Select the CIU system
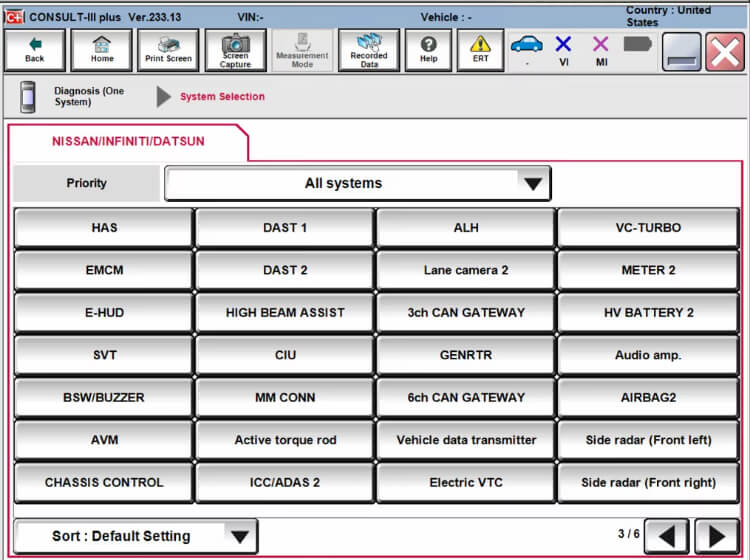 point(285,355)
